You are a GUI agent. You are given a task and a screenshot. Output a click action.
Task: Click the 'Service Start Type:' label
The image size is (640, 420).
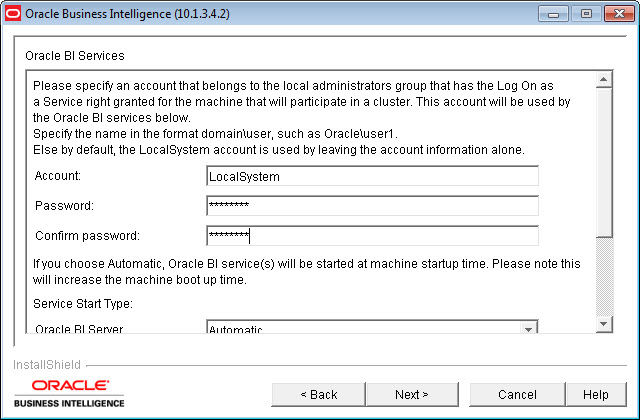[83, 304]
